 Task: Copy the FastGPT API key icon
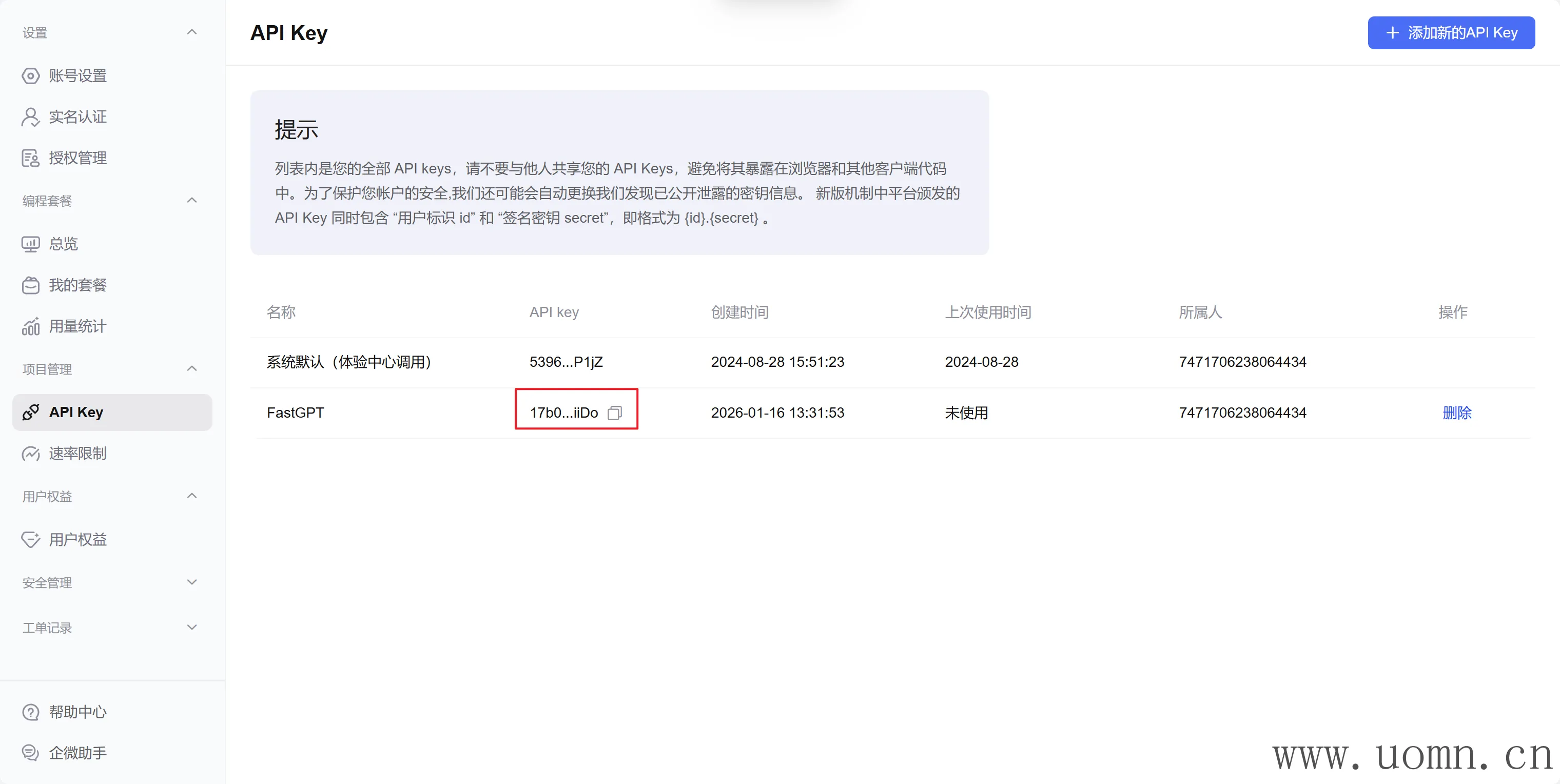614,413
